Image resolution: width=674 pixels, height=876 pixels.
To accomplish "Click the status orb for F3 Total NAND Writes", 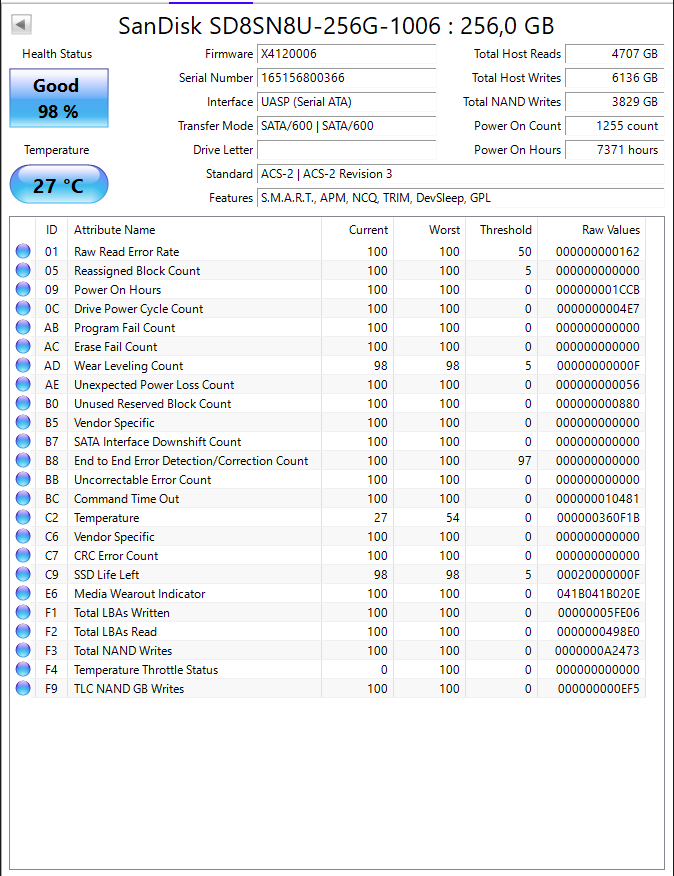I will click(x=23, y=650).
